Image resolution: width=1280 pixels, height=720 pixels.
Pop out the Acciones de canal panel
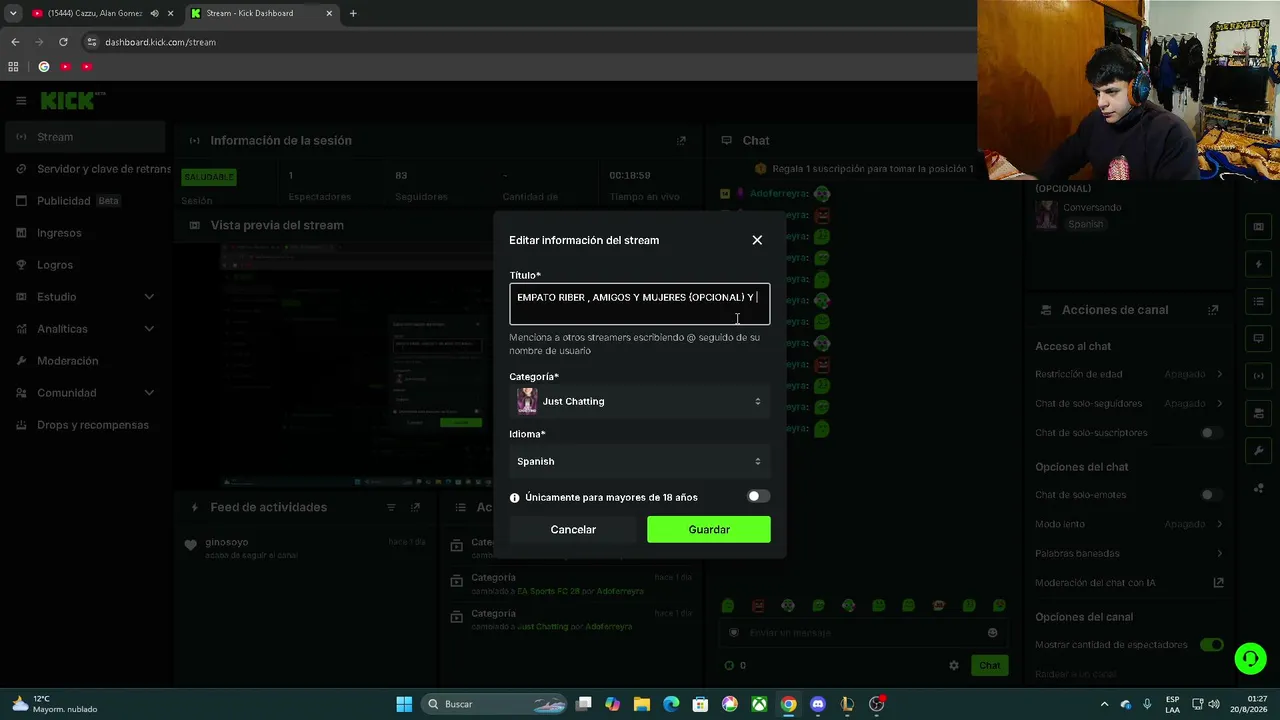pyautogui.click(x=1213, y=310)
